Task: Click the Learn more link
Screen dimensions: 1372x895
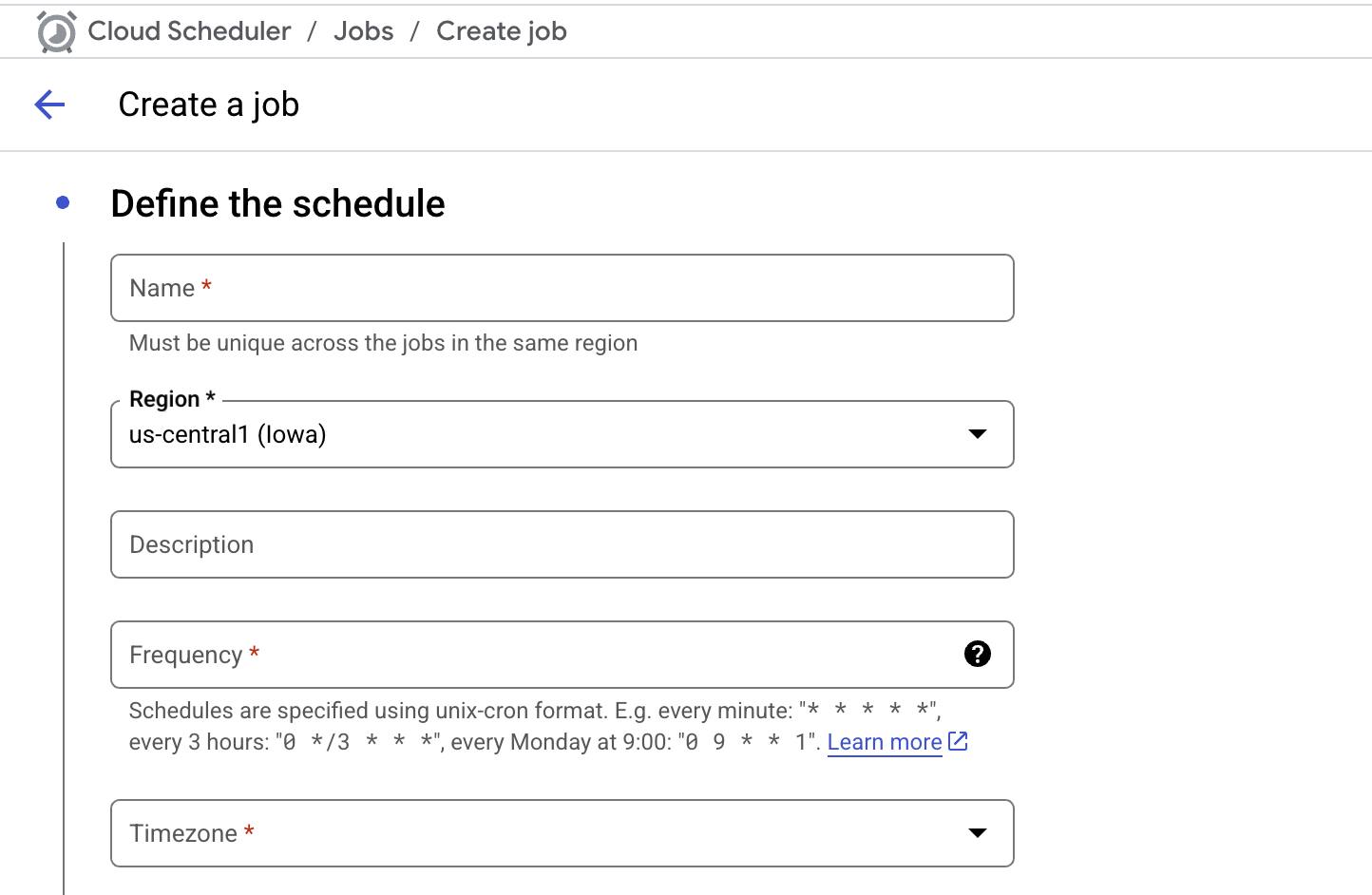Action: point(885,741)
